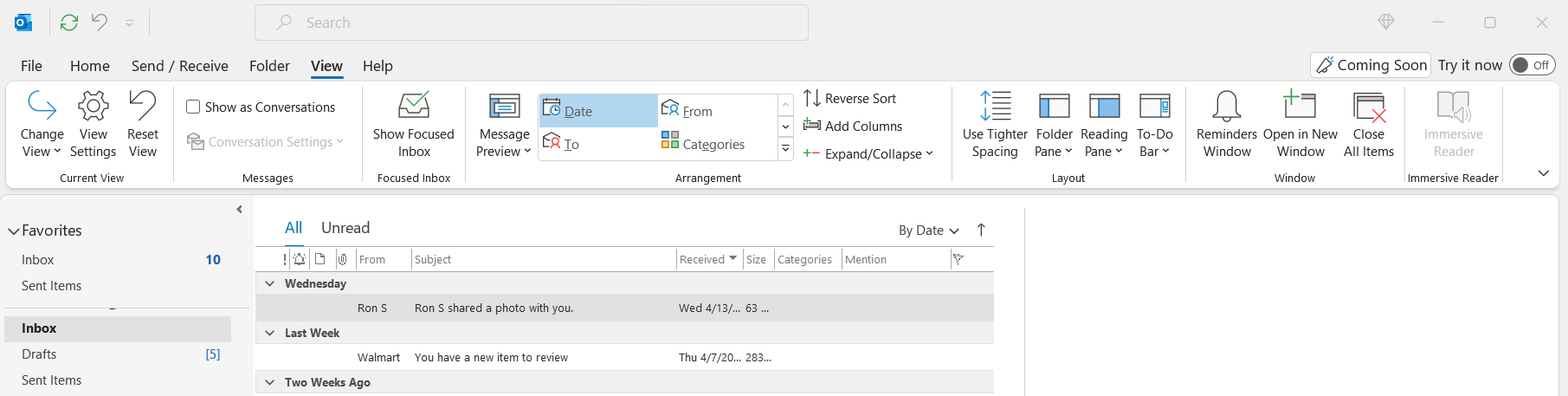Viewport: 1568px width, 396px height.
Task: Click the Send/Receive sync icon in title bar
Action: click(x=69, y=23)
